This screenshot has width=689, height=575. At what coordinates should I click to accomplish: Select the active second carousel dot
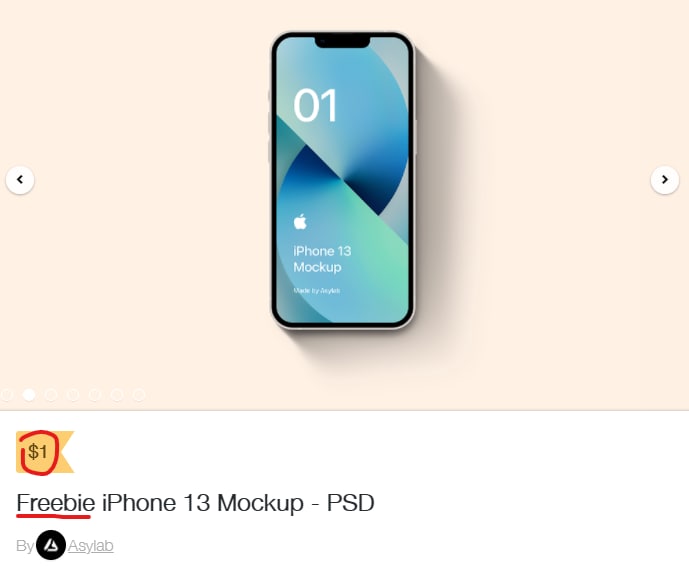click(29, 395)
